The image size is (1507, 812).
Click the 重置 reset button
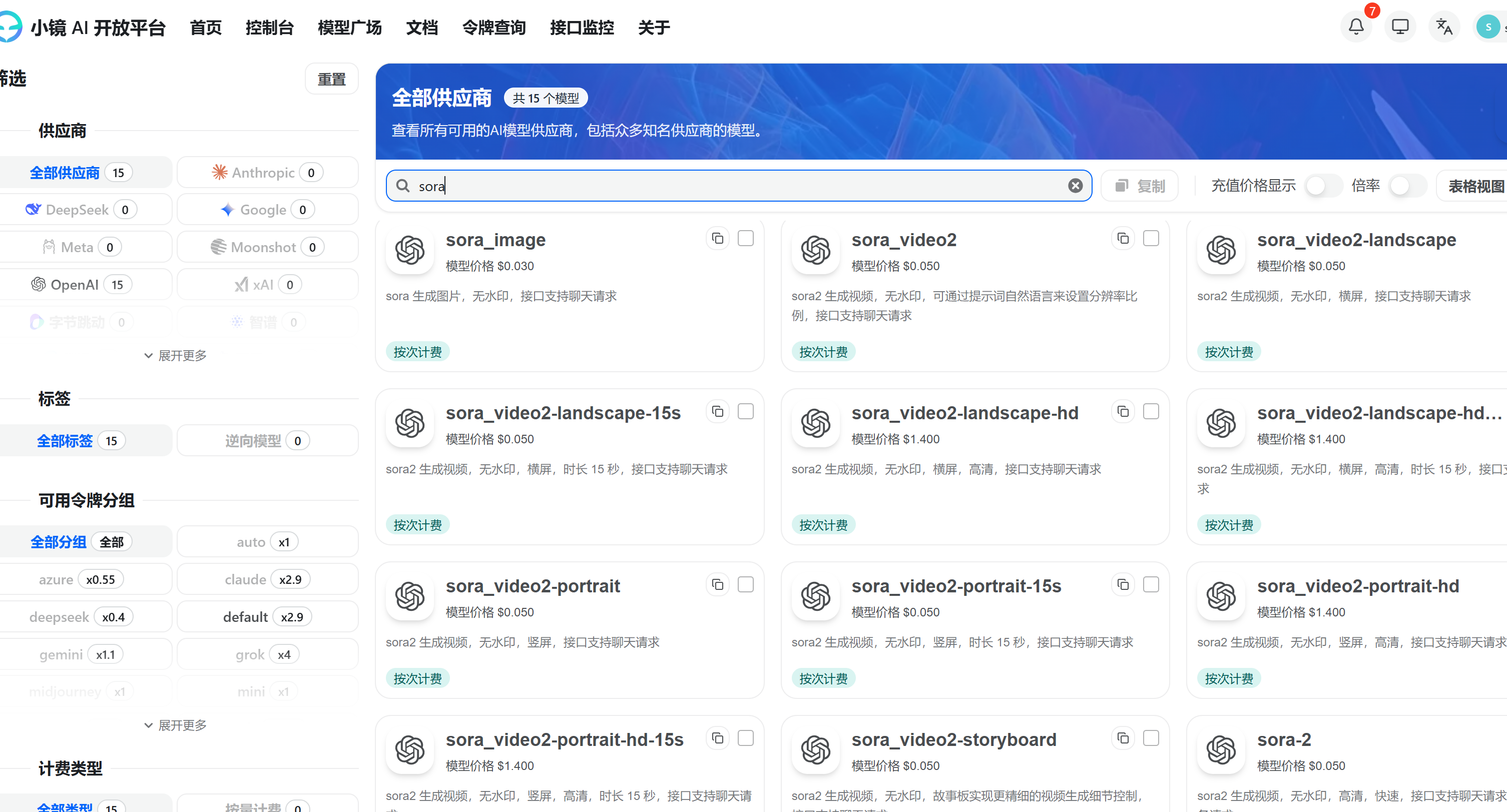[x=331, y=79]
